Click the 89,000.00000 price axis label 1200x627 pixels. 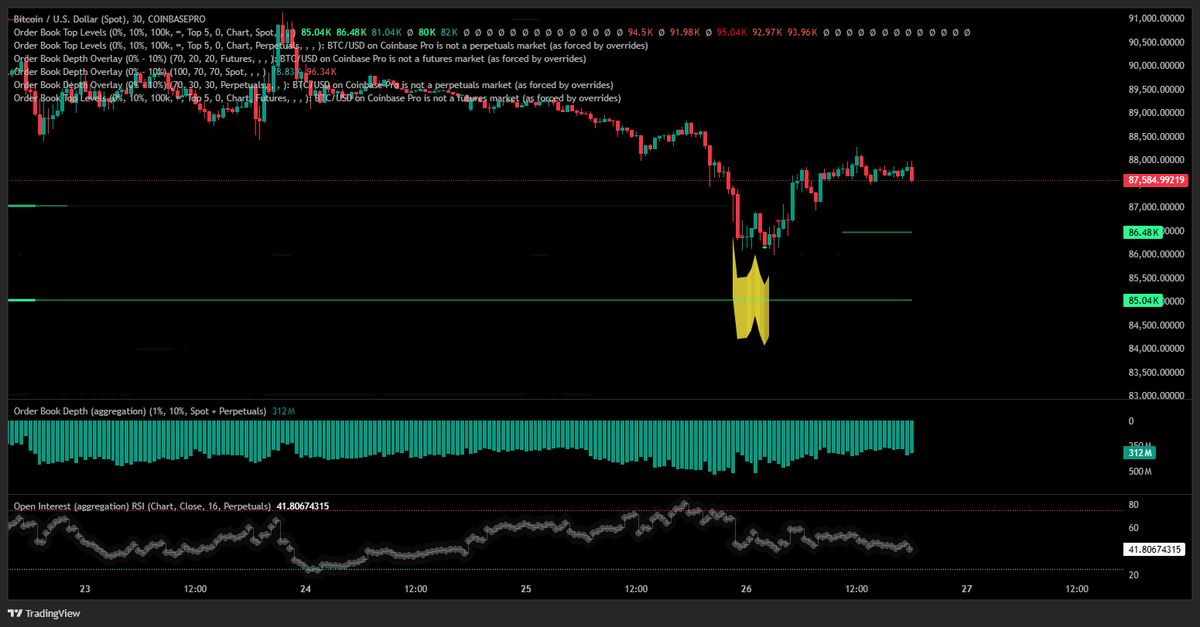pos(1157,113)
